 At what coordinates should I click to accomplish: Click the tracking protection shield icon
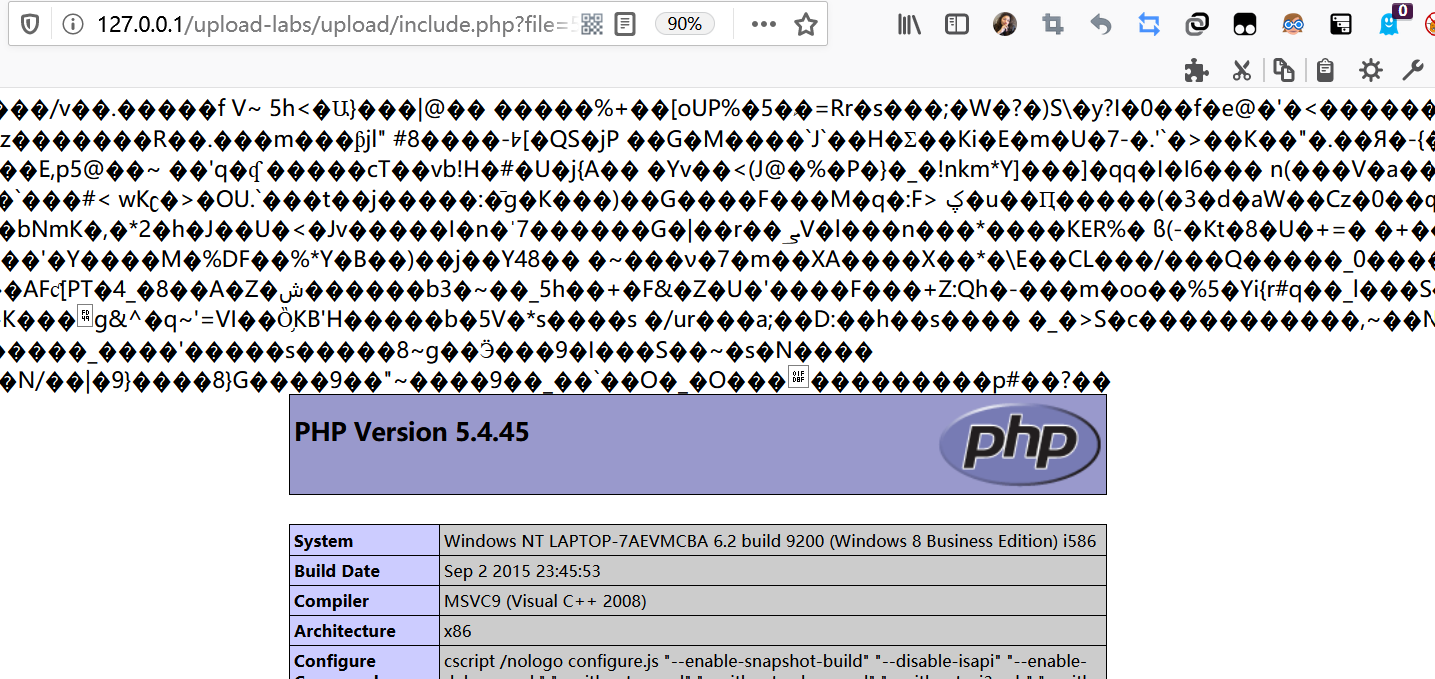click(x=30, y=24)
